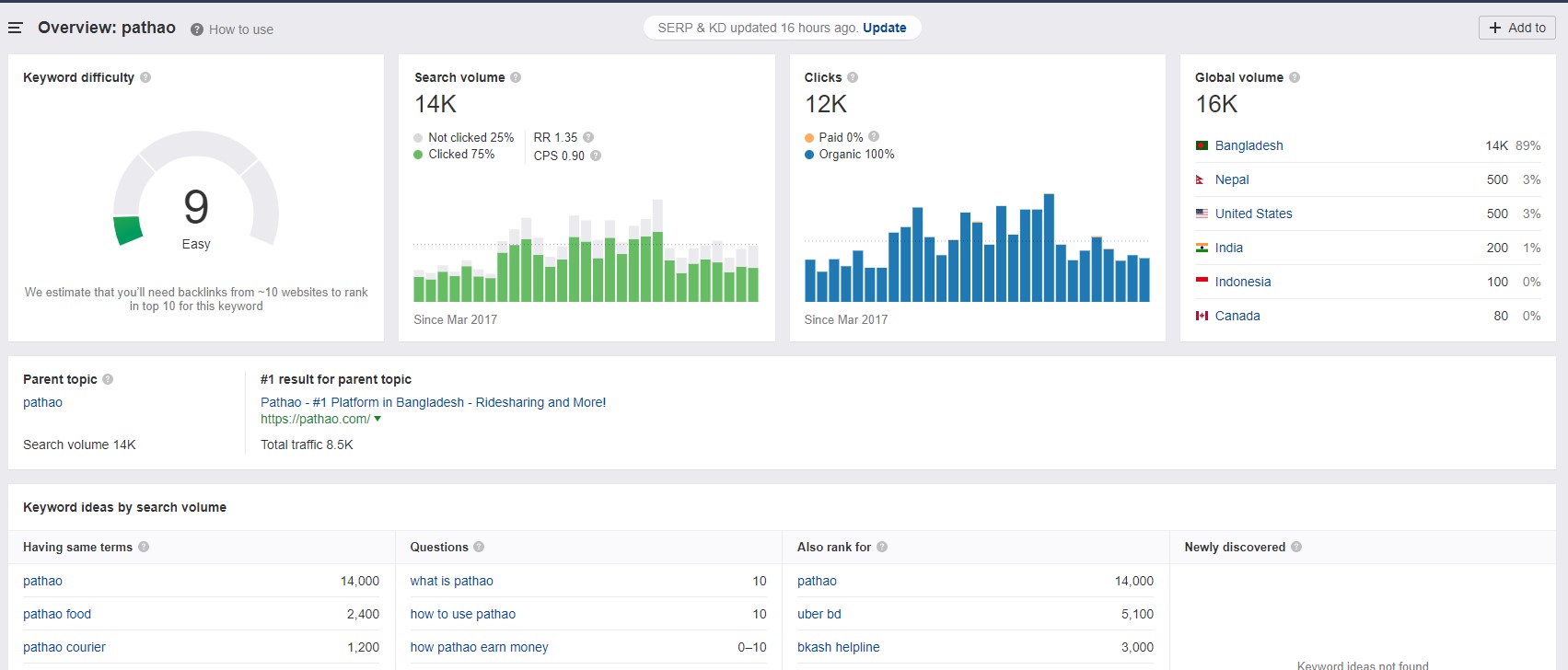Open Bangladesh country link
Screen dimensions: 1568x670
pyautogui.click(x=1249, y=145)
